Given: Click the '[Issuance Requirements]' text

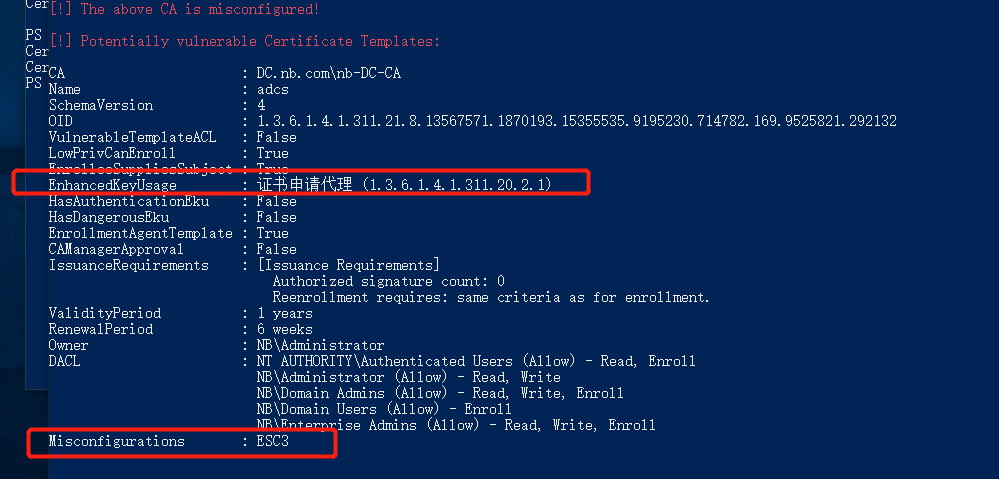Looking at the screenshot, I should tap(348, 265).
